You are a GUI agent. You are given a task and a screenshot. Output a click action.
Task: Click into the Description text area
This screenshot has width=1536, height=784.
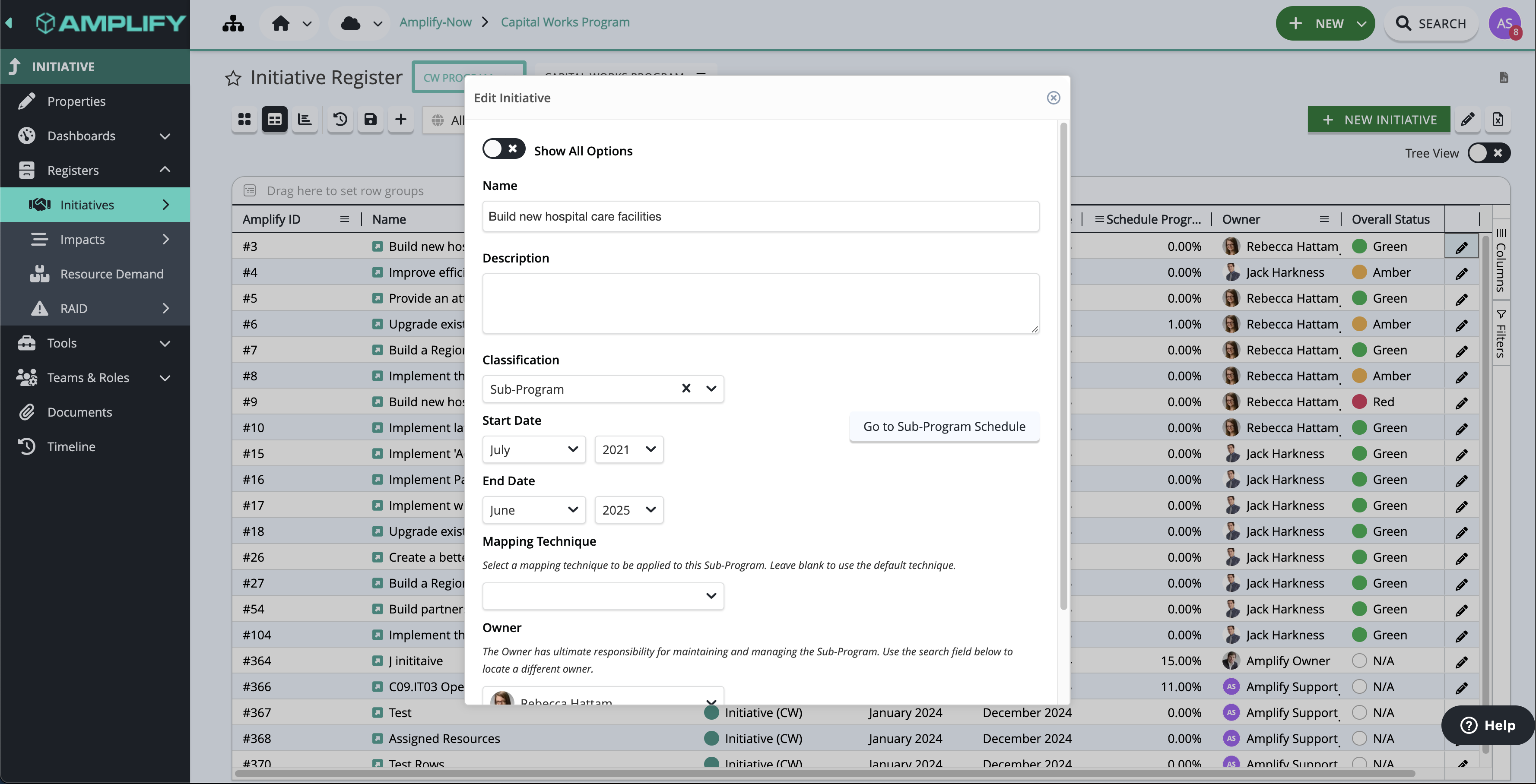[x=760, y=303]
